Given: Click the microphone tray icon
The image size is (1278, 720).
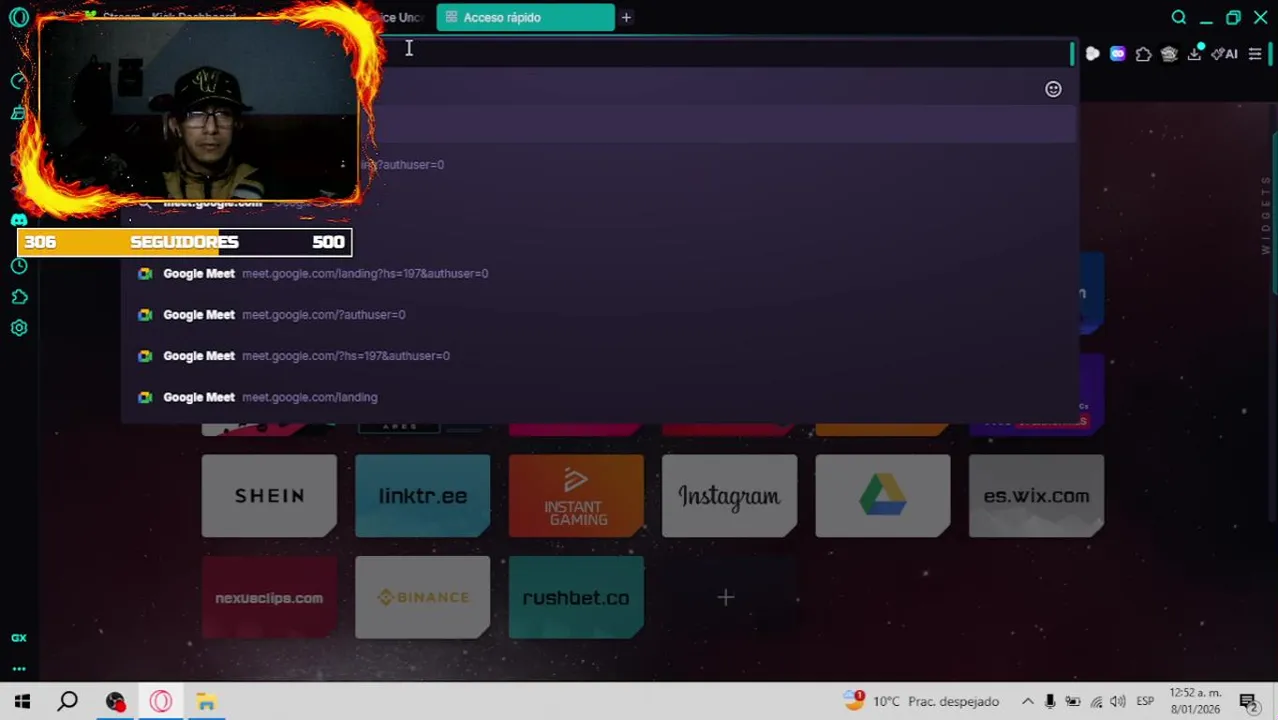Looking at the screenshot, I should (x=1050, y=701).
